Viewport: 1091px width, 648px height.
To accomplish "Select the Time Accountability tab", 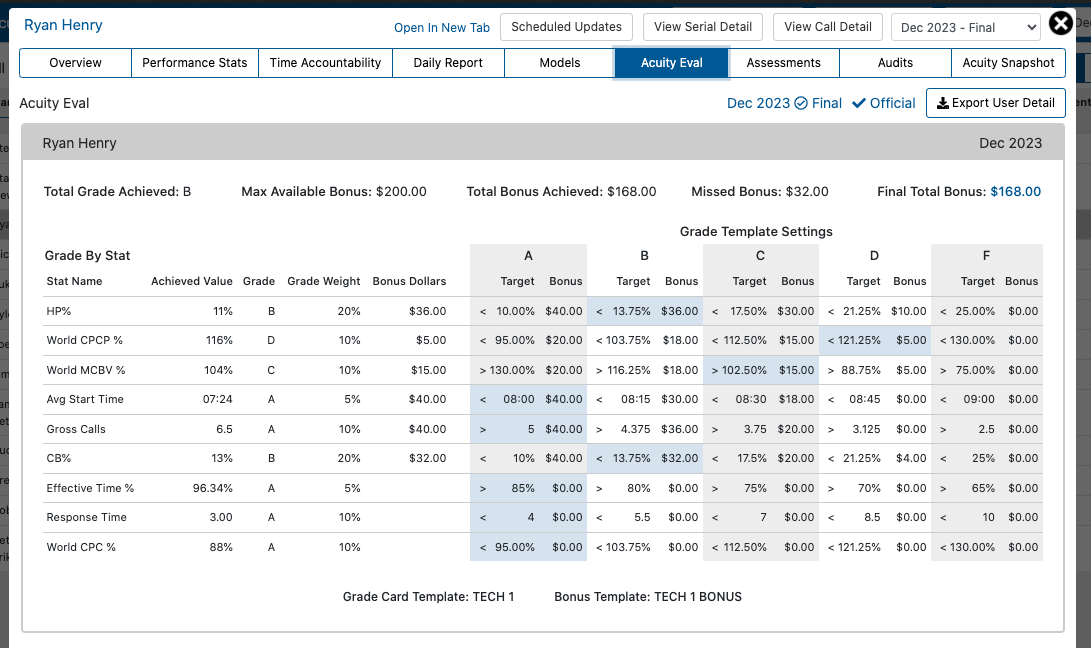I will point(326,63).
